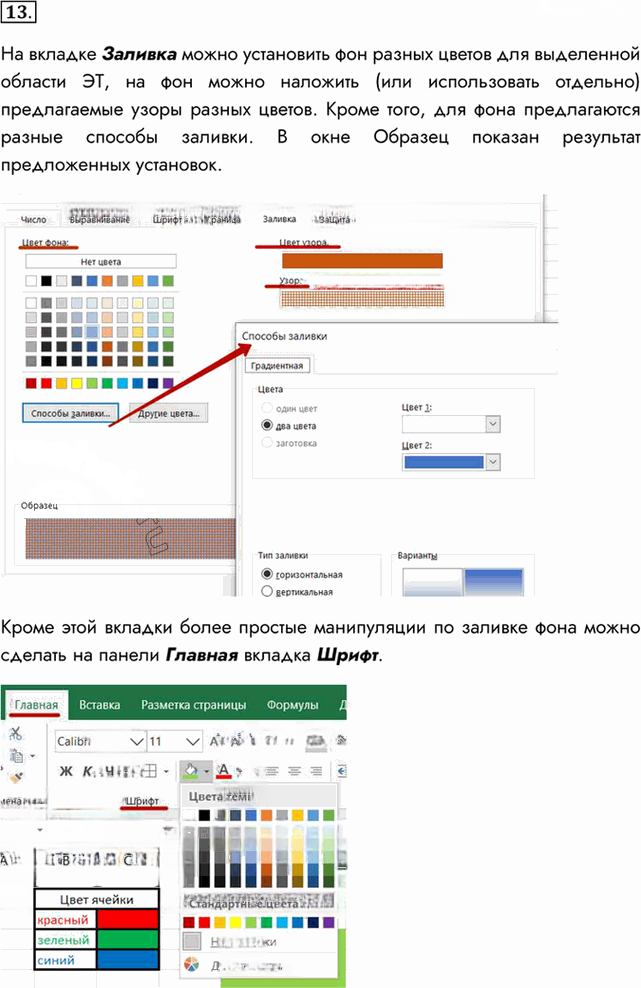Screen dimensions: 641x988
Task: Open the orange 'Цвет узора' dropdown
Action: point(362,260)
